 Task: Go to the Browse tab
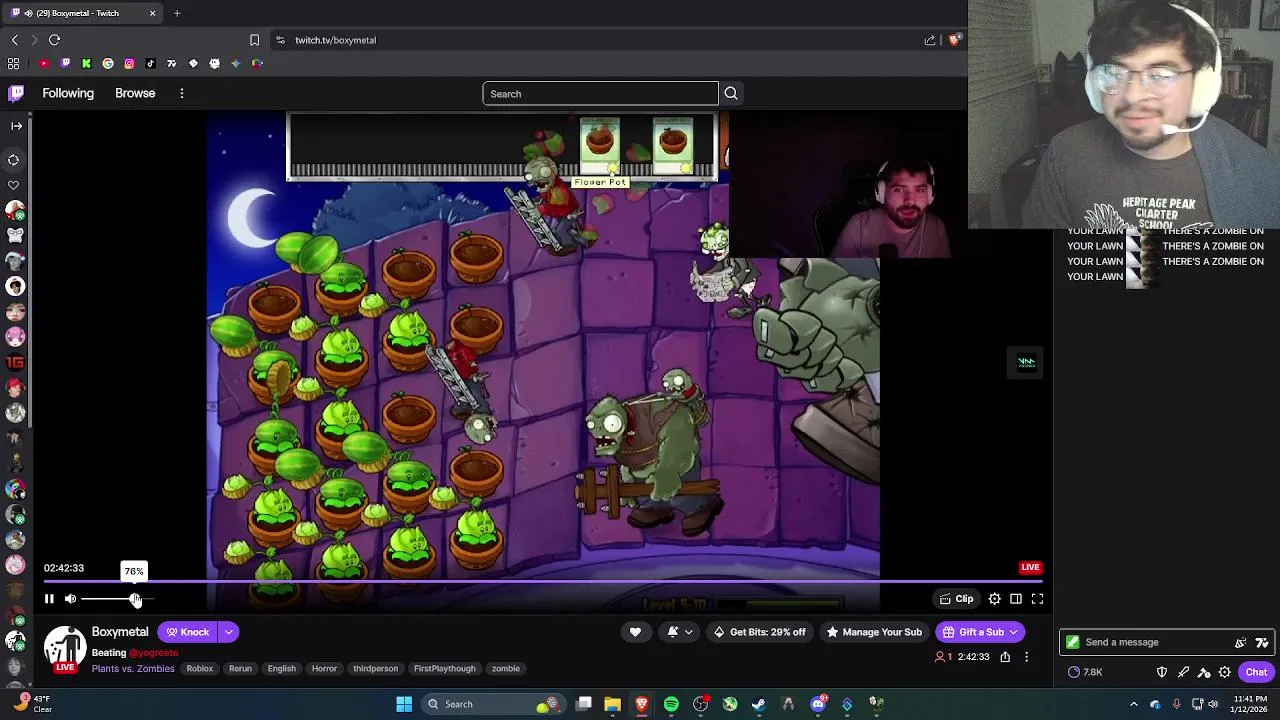tap(135, 93)
